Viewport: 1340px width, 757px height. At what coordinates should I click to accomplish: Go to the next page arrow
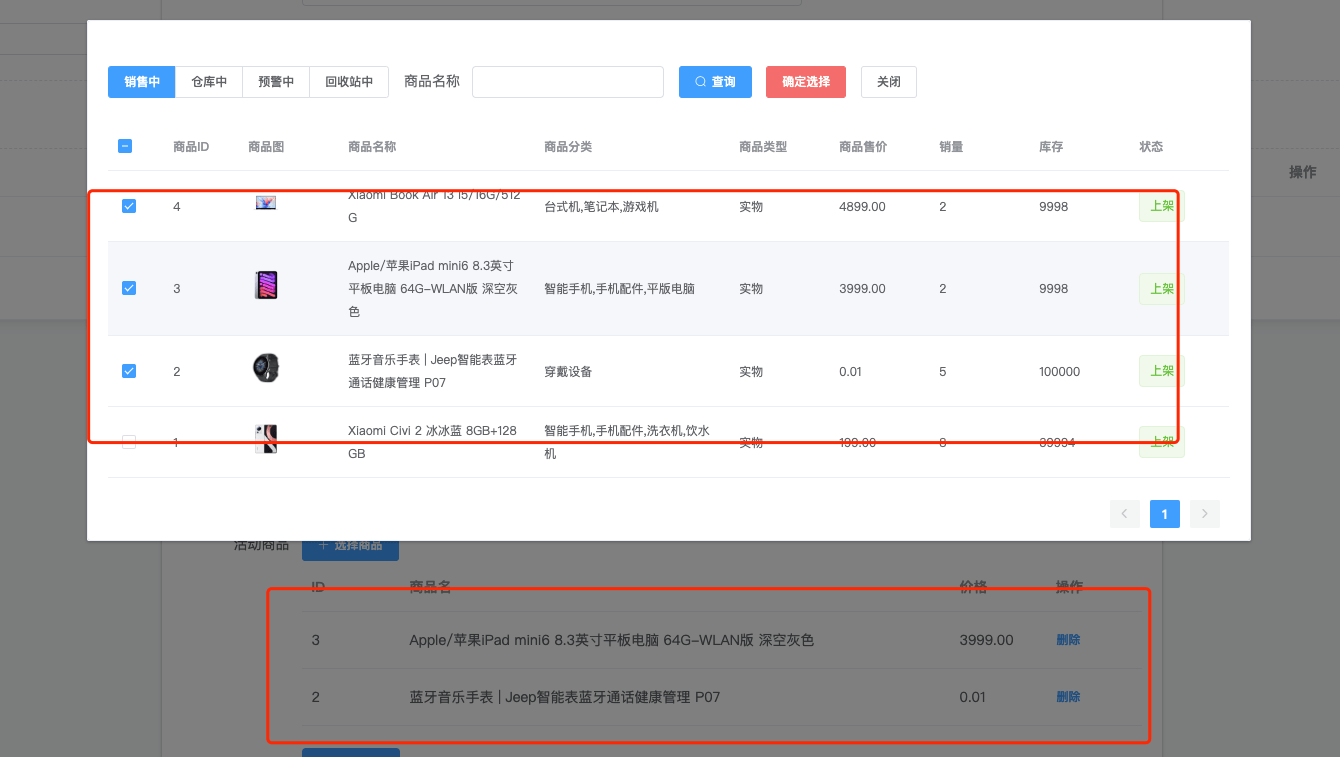point(1205,514)
